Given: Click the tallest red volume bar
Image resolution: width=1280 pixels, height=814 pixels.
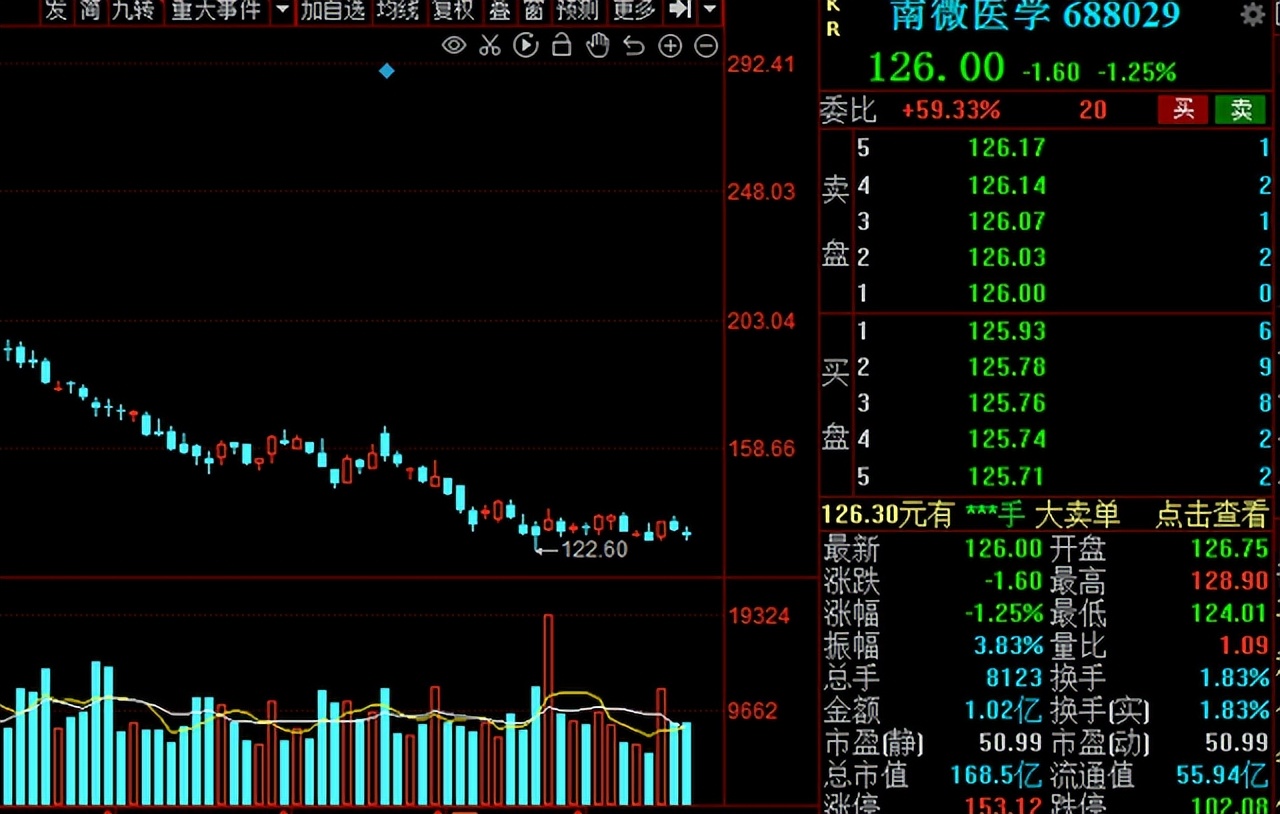Looking at the screenshot, I should point(548,710).
